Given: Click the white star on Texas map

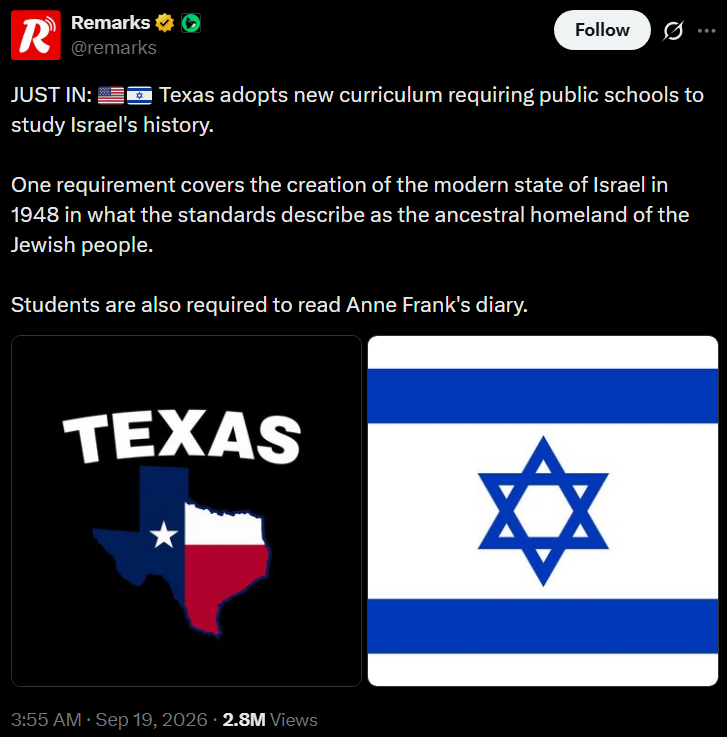Looking at the screenshot, I should tap(164, 535).
